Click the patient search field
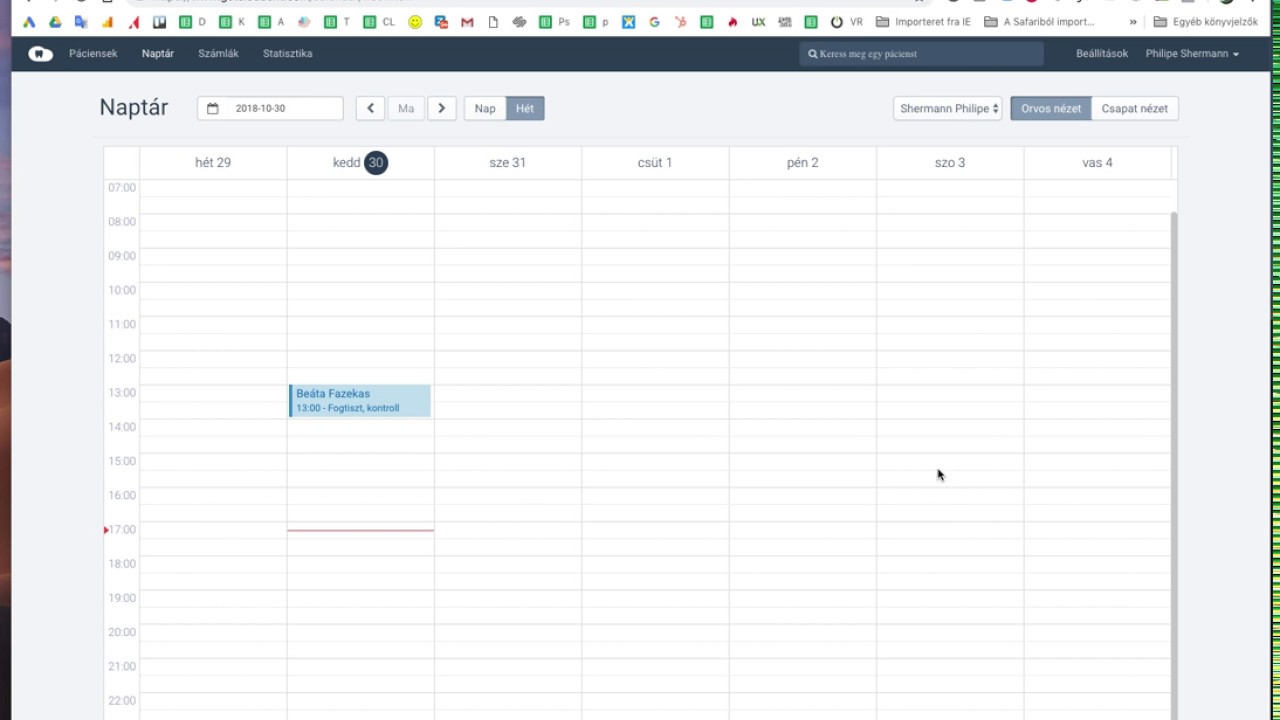 coord(921,54)
